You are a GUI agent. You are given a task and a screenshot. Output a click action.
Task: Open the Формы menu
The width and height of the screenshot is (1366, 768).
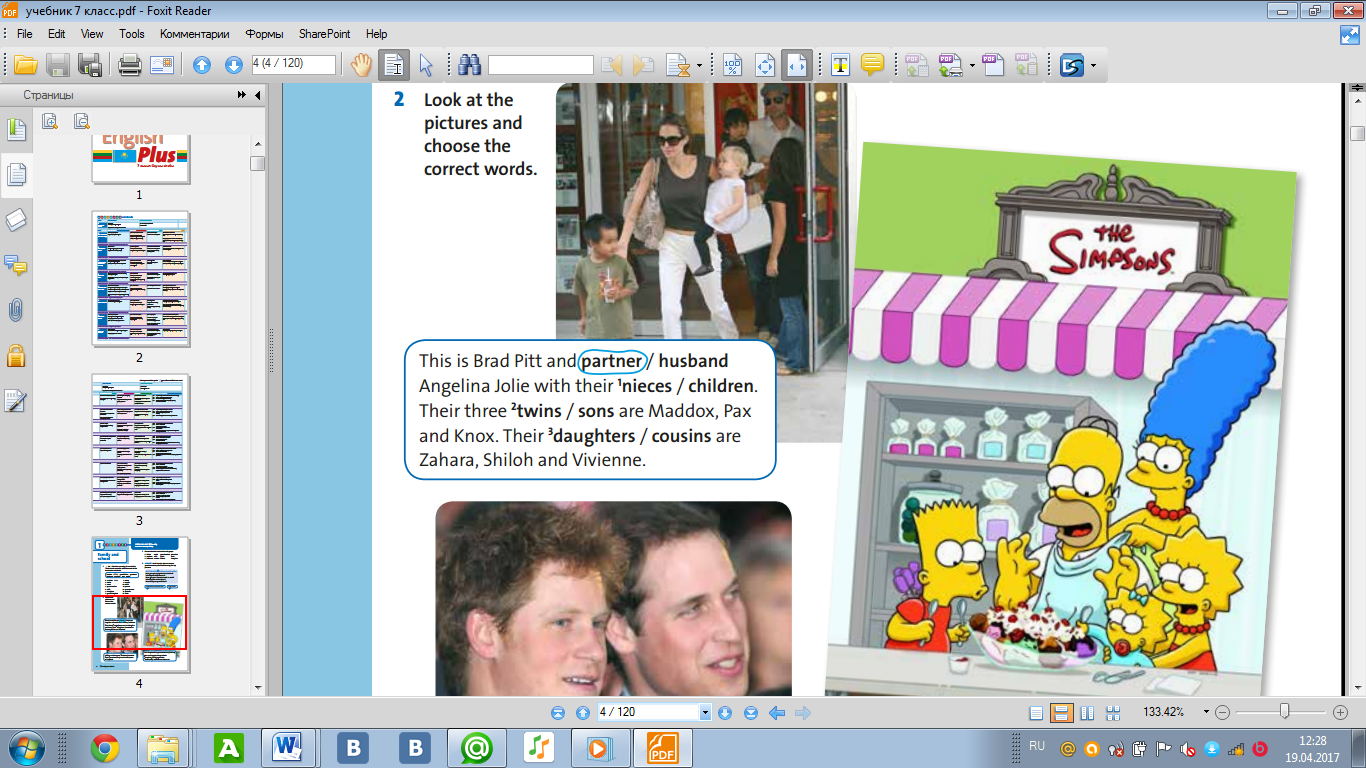(265, 34)
